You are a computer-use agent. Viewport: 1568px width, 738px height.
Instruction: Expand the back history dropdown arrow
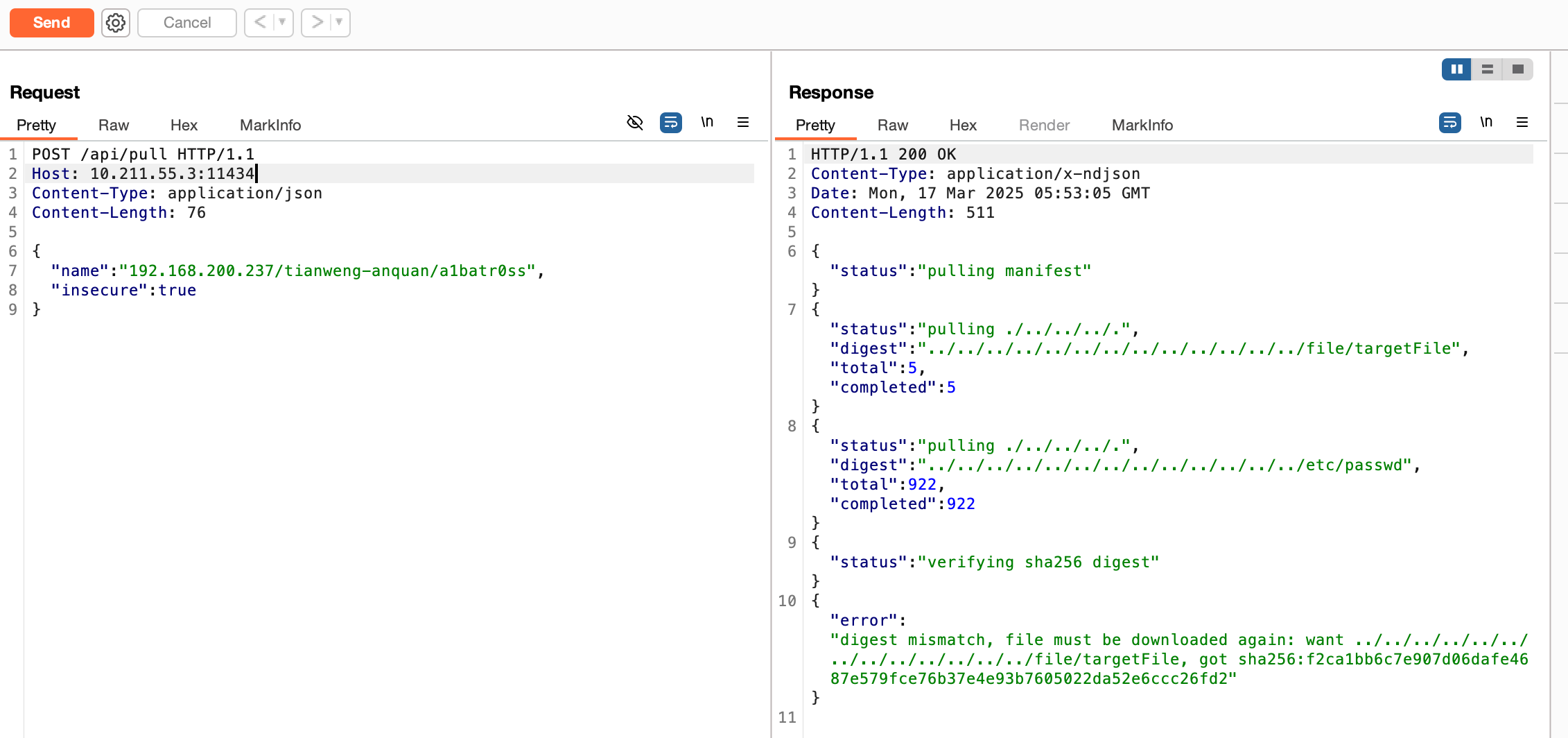(282, 23)
